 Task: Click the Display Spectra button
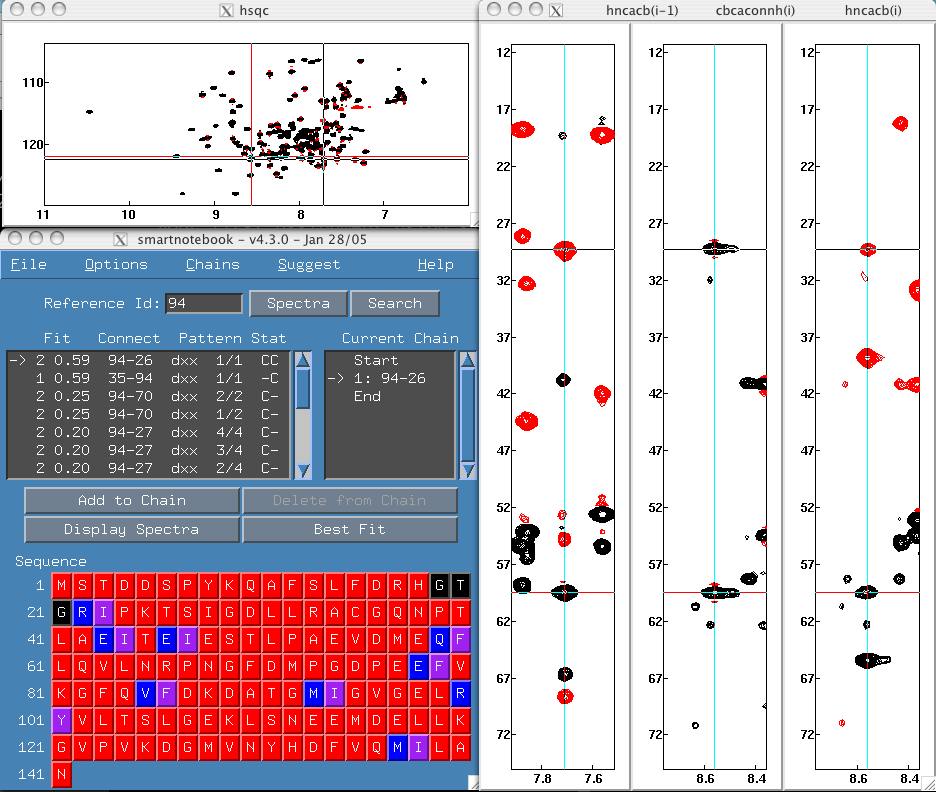coord(132,529)
